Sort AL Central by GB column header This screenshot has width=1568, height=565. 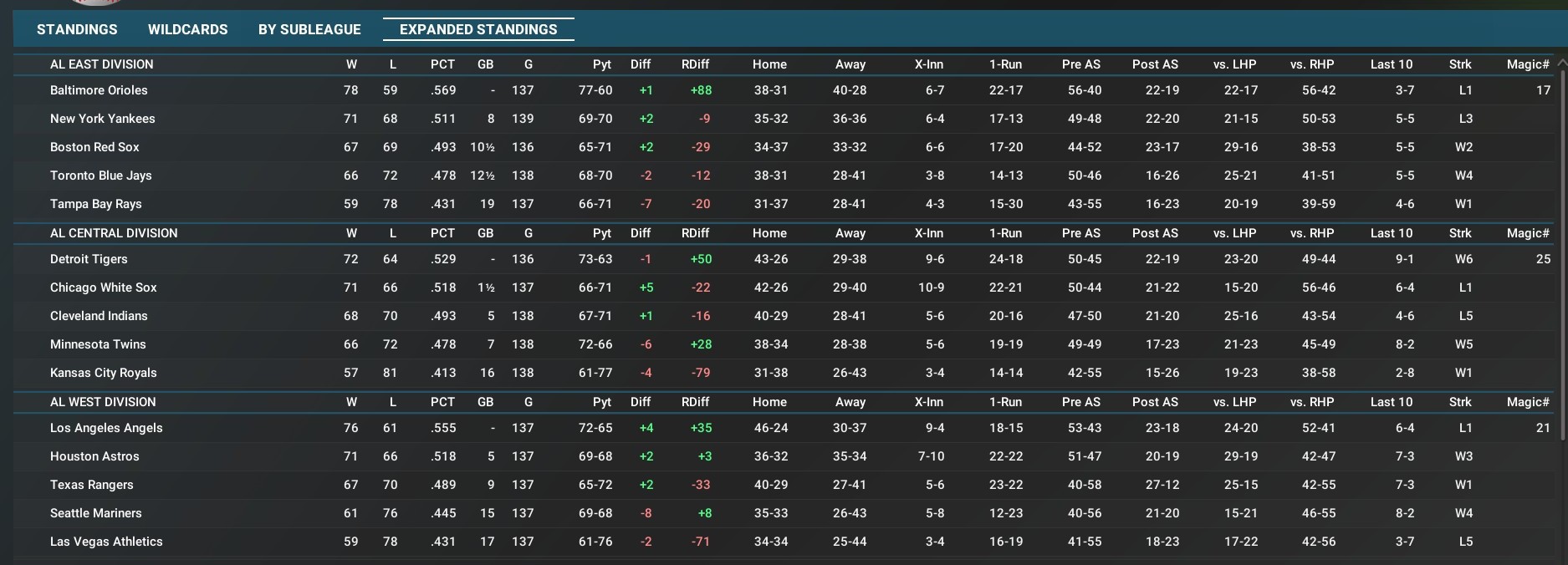[x=485, y=233]
